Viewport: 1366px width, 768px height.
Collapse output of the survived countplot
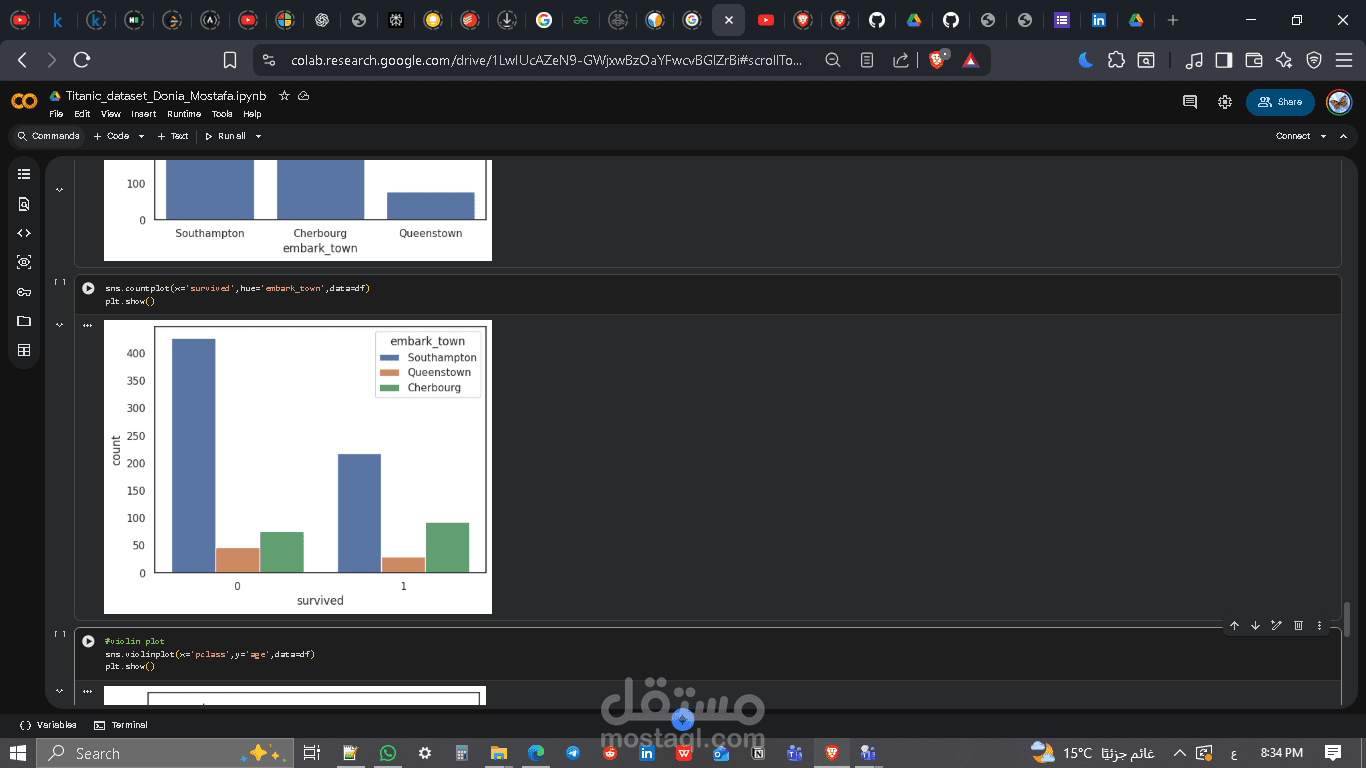(59, 325)
